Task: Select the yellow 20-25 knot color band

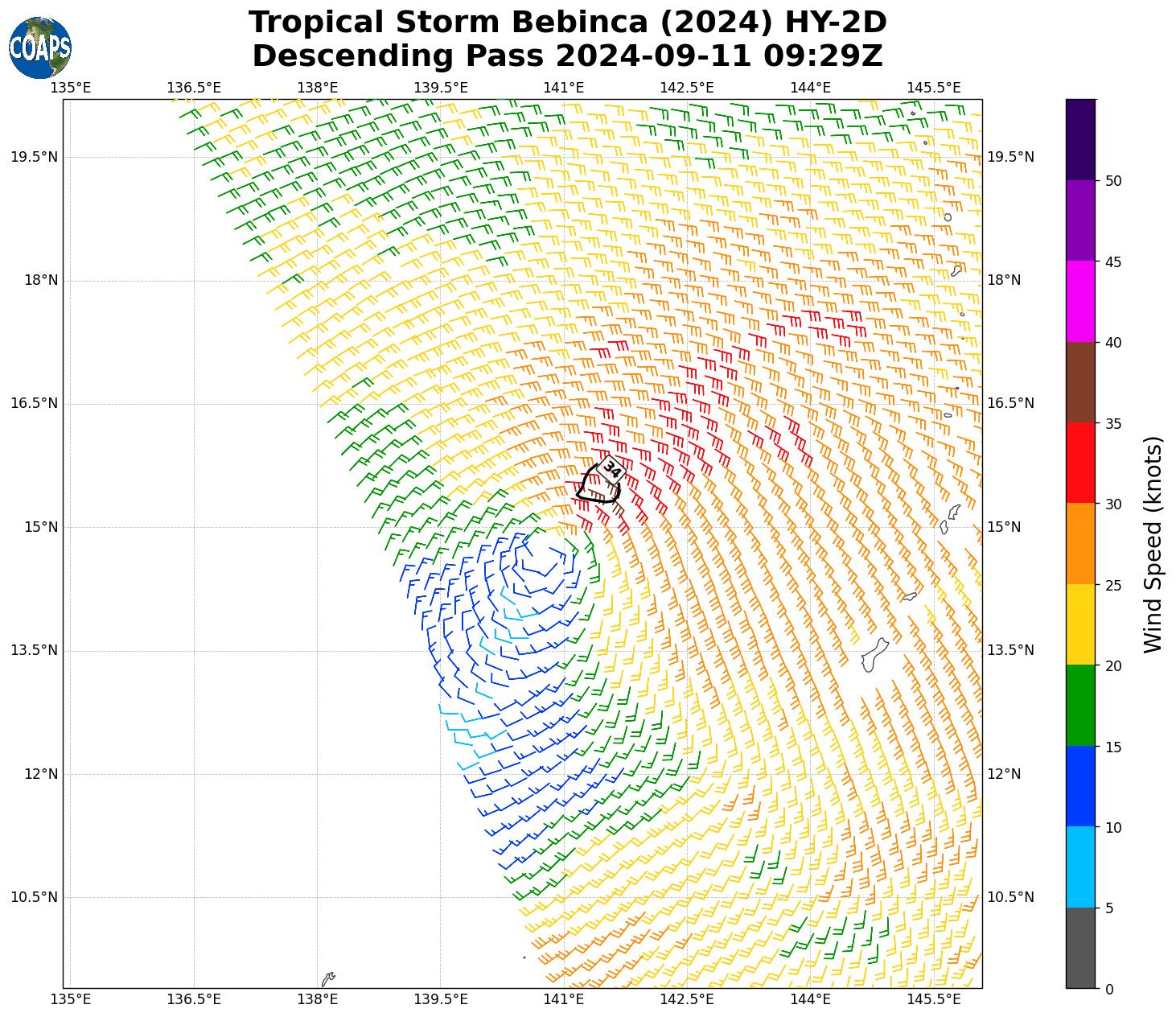Action: (x=1080, y=624)
